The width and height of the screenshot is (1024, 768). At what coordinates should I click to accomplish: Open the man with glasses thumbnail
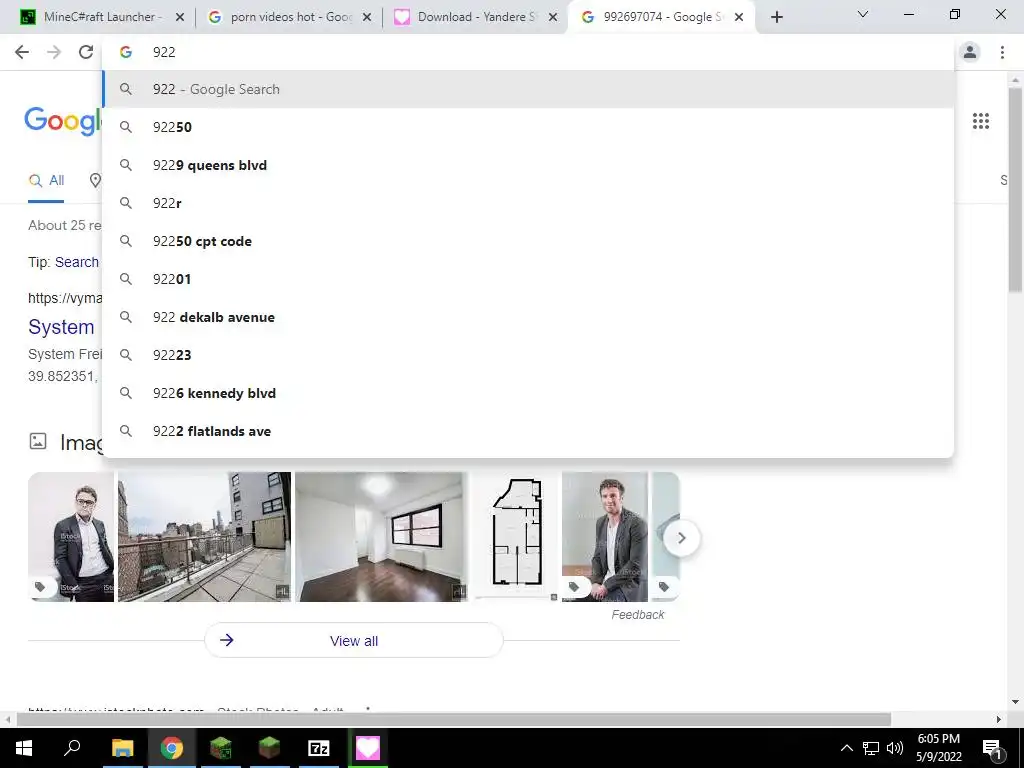(x=71, y=536)
